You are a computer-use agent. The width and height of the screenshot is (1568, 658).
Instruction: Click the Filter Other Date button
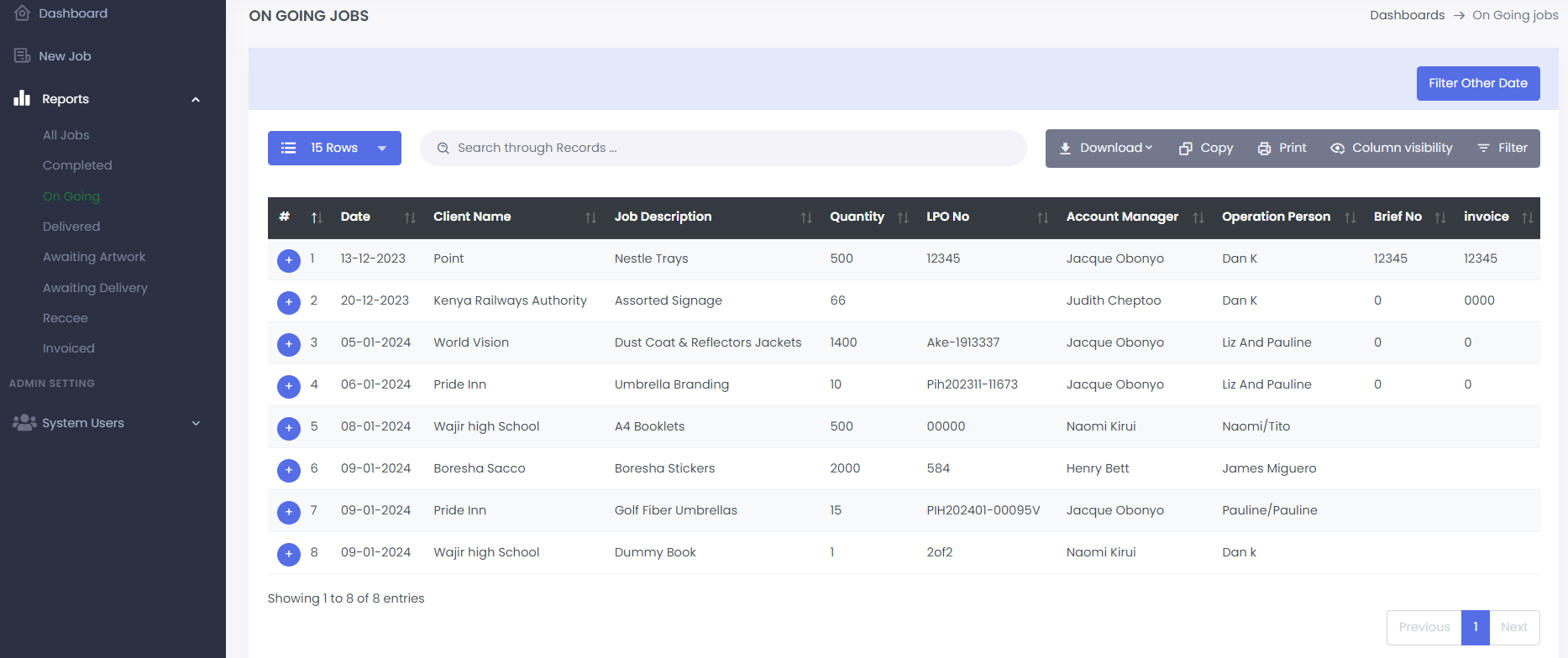pyautogui.click(x=1478, y=83)
